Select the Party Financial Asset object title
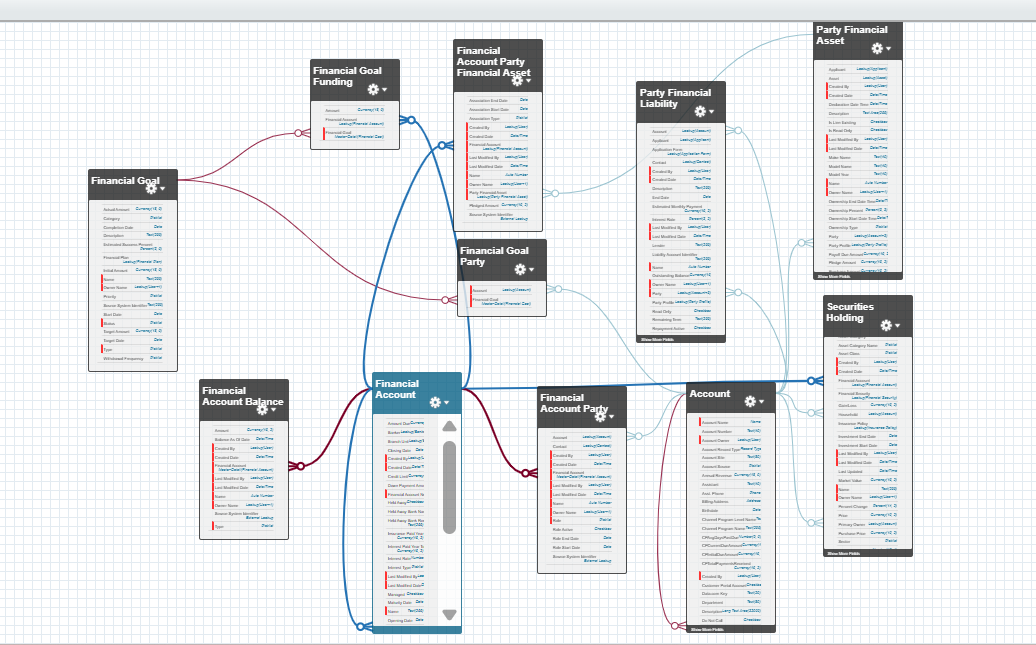 pyautogui.click(x=852, y=35)
